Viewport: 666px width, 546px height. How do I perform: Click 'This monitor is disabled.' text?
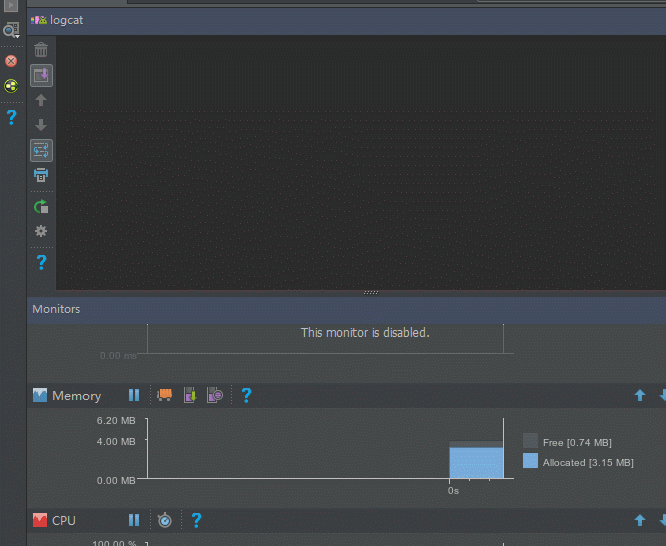(x=365, y=332)
